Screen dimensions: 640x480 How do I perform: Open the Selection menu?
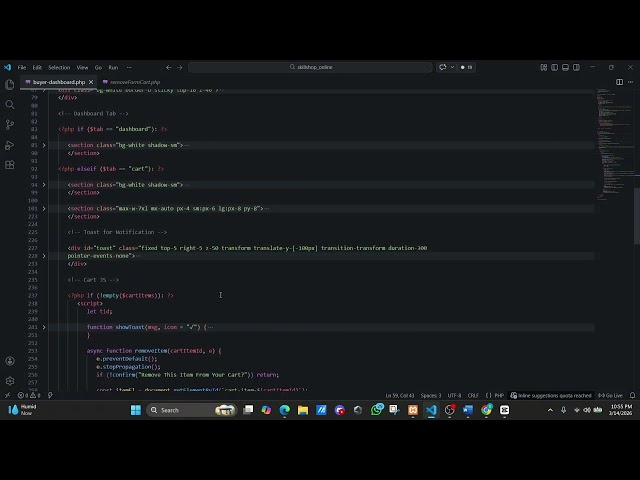click(59, 67)
